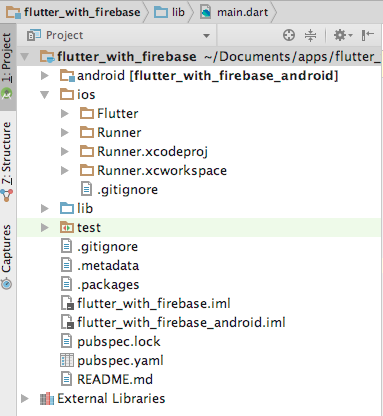Select the pubspec.lock file name
The height and width of the screenshot is (416, 383).
119,342
